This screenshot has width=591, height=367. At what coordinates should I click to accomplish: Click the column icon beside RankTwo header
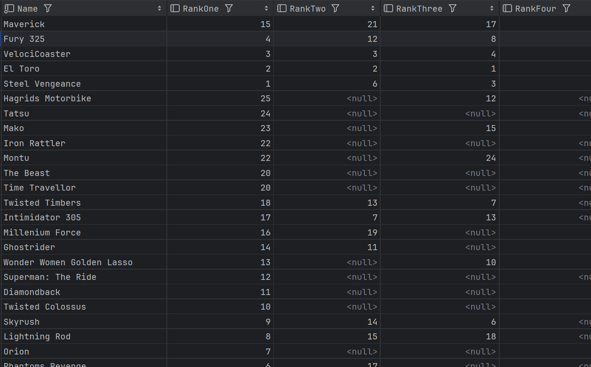282,8
